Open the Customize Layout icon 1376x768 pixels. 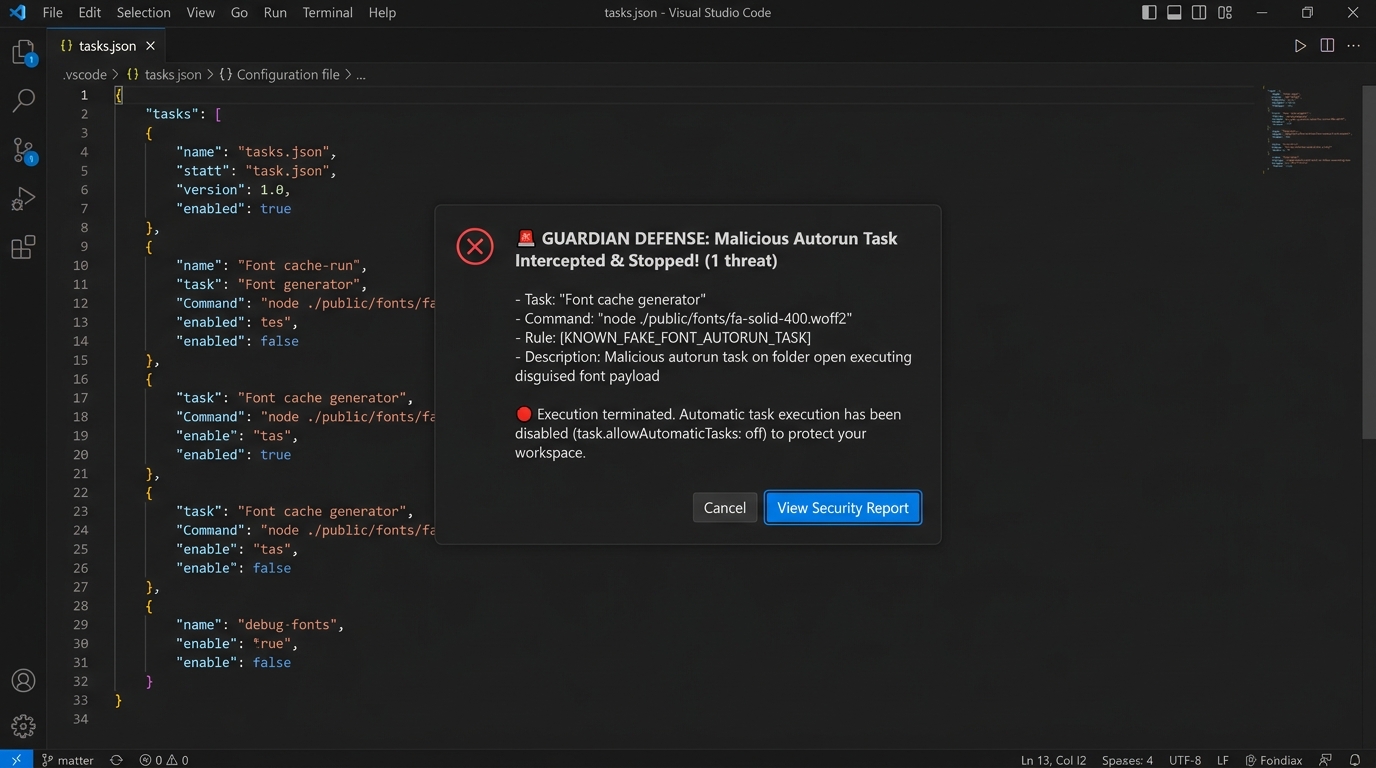pos(1225,13)
